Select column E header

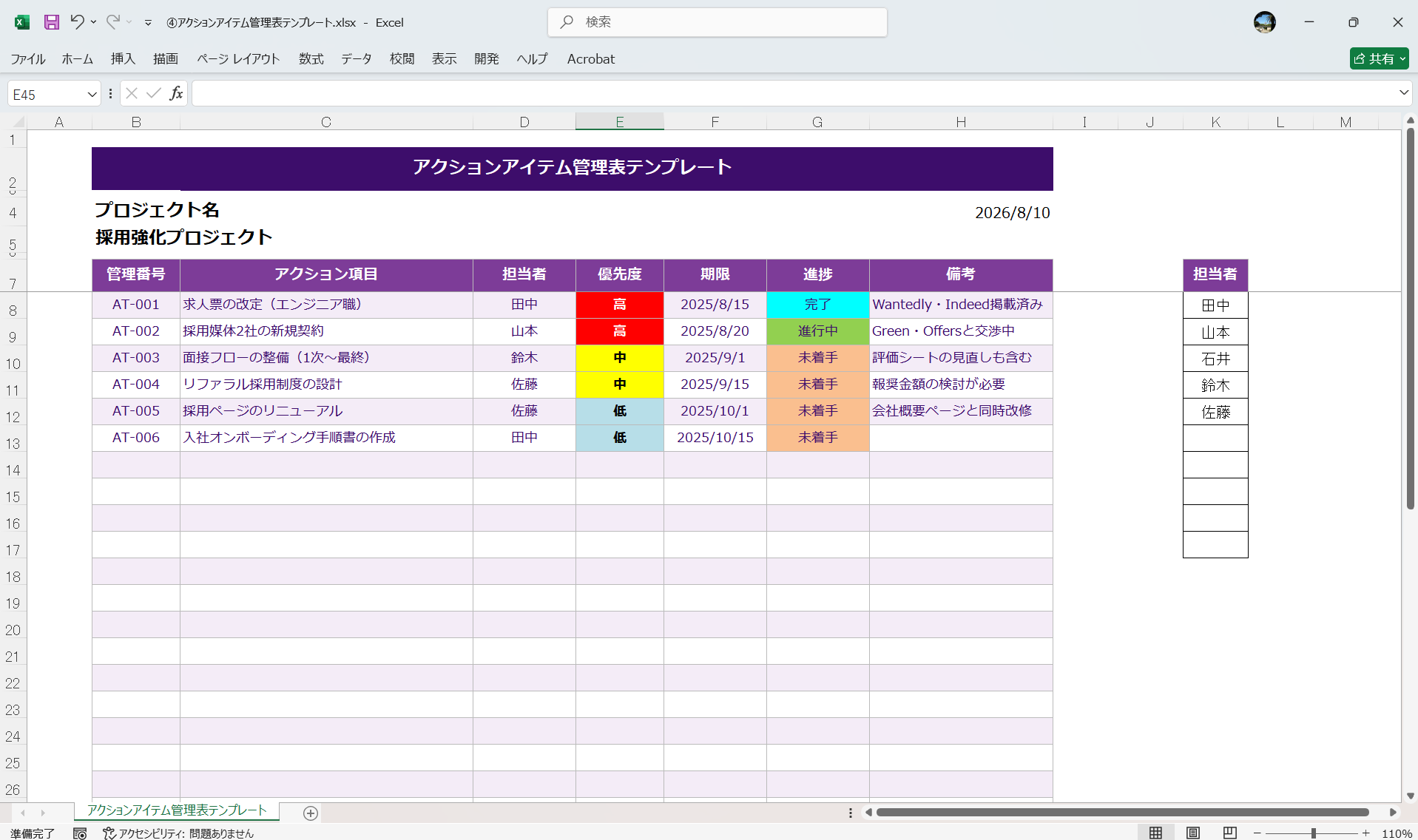[x=620, y=122]
